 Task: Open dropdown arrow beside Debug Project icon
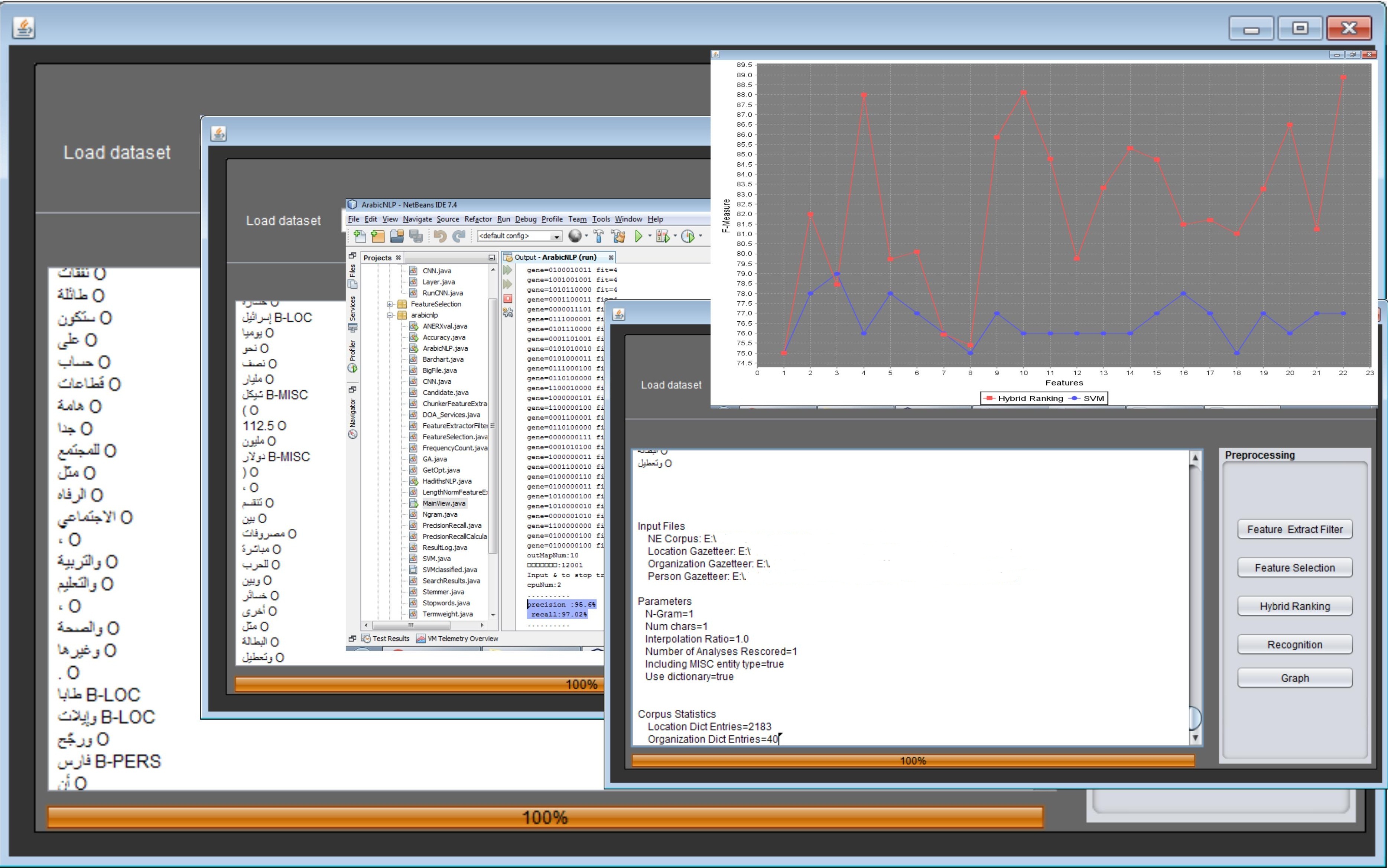tap(675, 236)
